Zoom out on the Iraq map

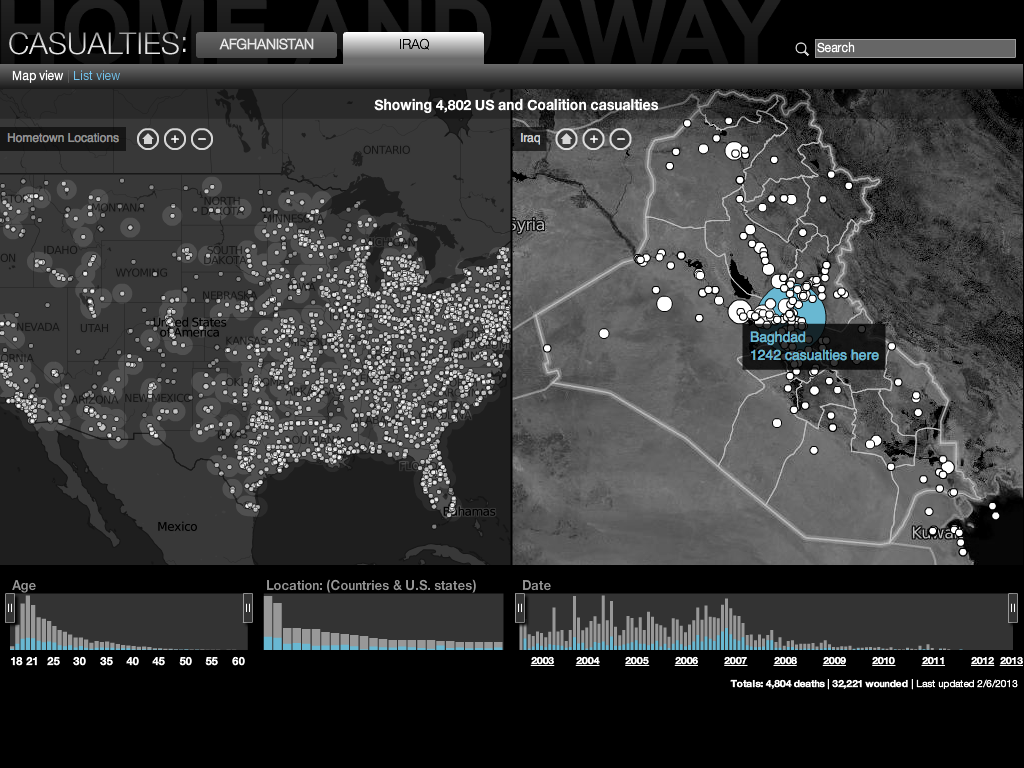tap(620, 139)
